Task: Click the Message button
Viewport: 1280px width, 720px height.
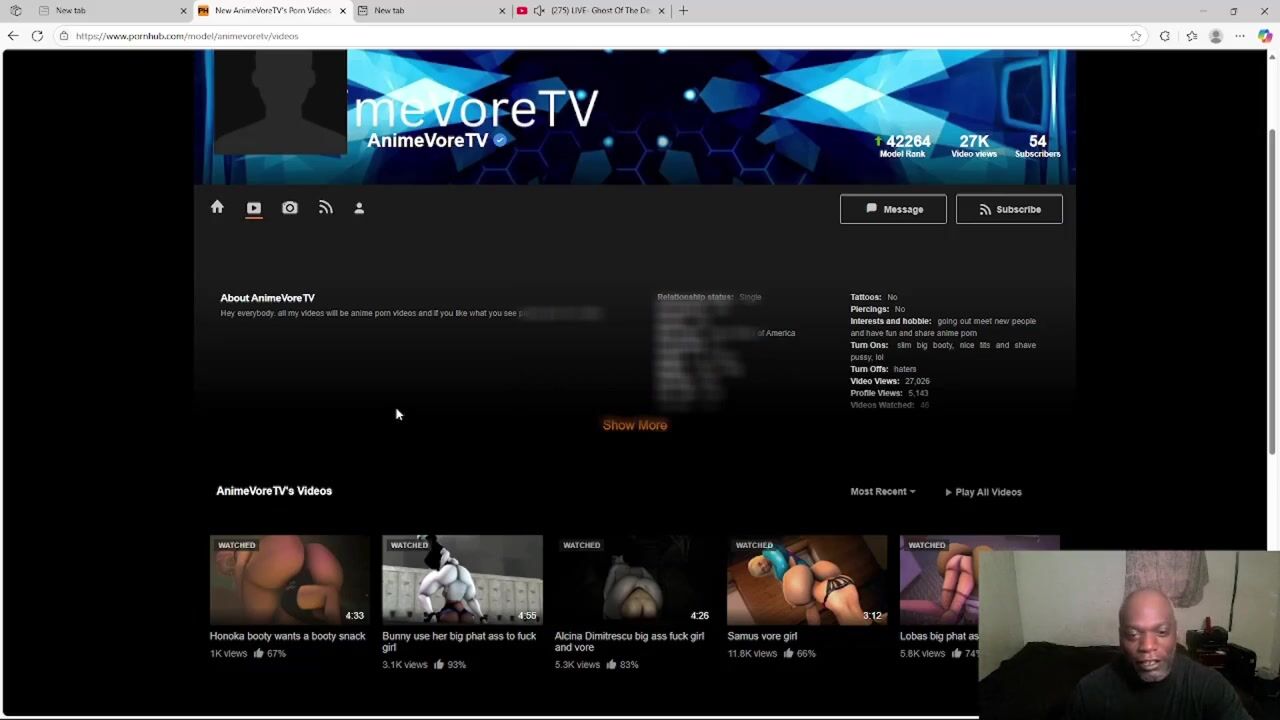Action: pos(893,209)
